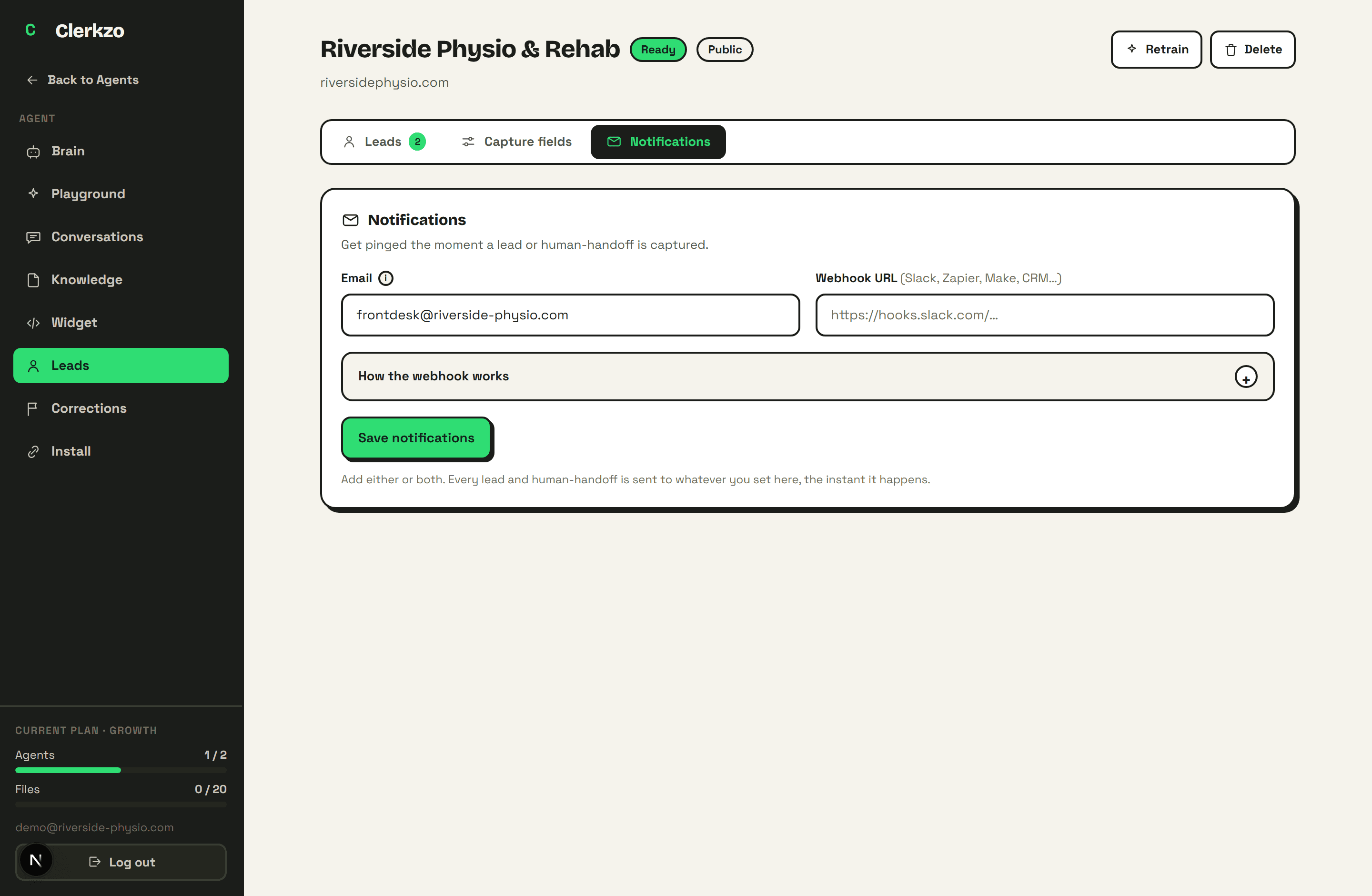Switch to the Capture fields tab
Screen dimensions: 1372x896
click(516, 142)
